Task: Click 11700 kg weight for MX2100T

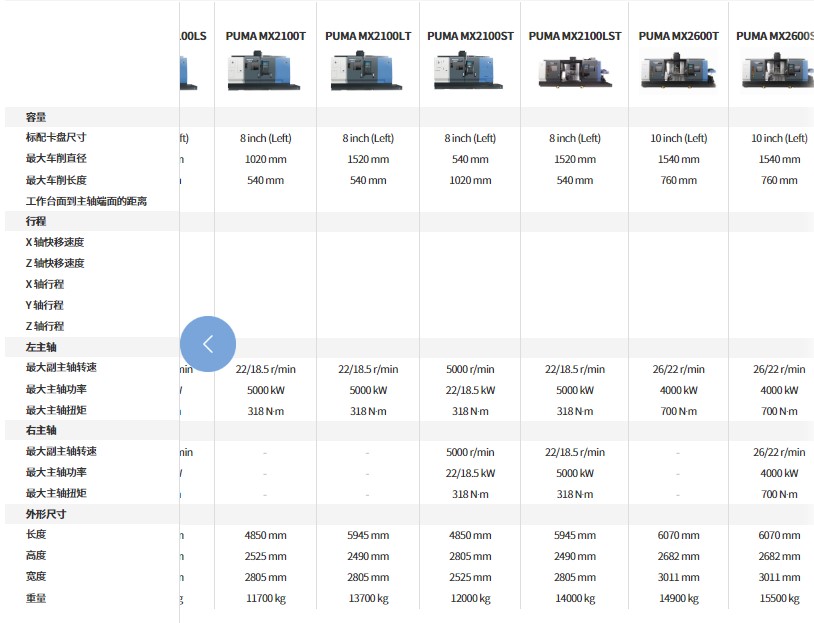Action: tap(265, 599)
